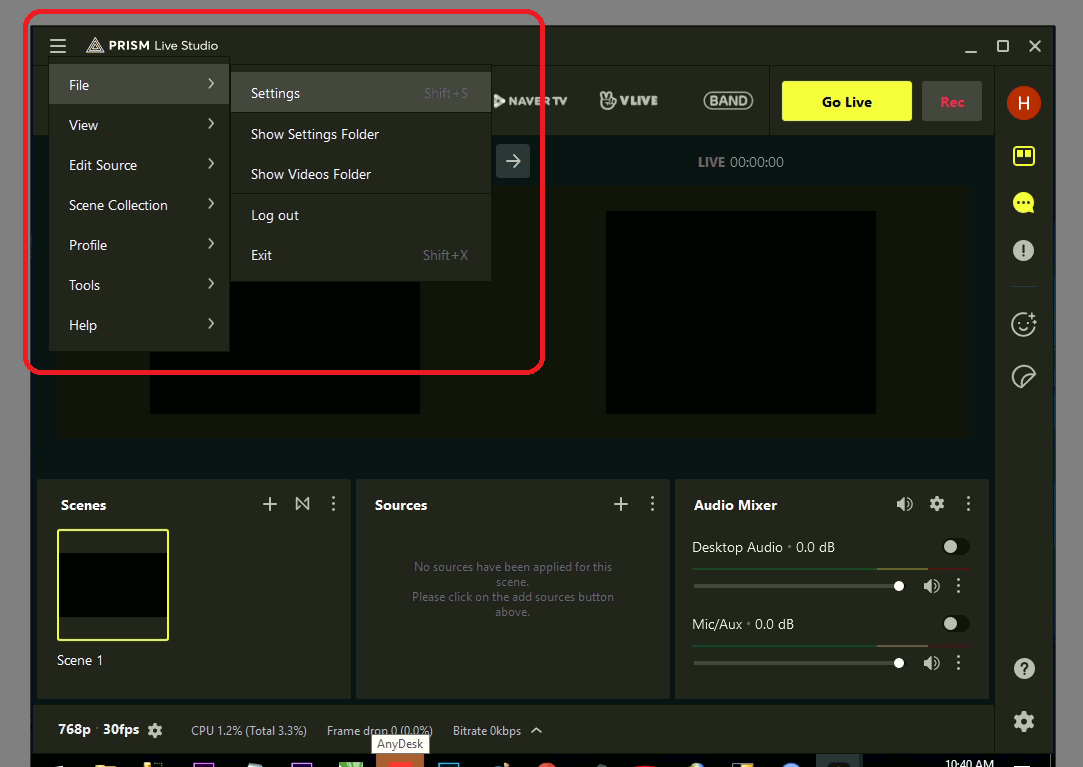Viewport: 1083px width, 767px height.
Task: Toggle the Mic/Aux mute switch
Action: pyautogui.click(x=955, y=623)
